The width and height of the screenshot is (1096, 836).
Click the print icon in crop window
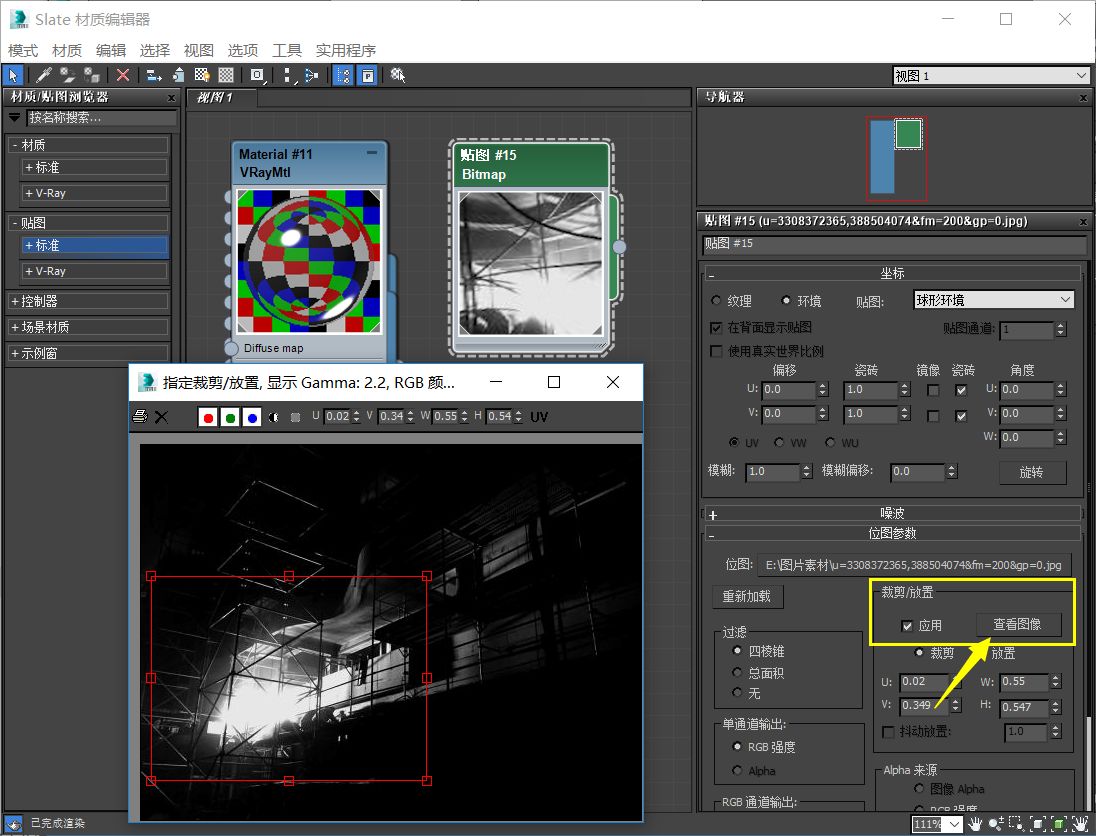click(x=140, y=417)
